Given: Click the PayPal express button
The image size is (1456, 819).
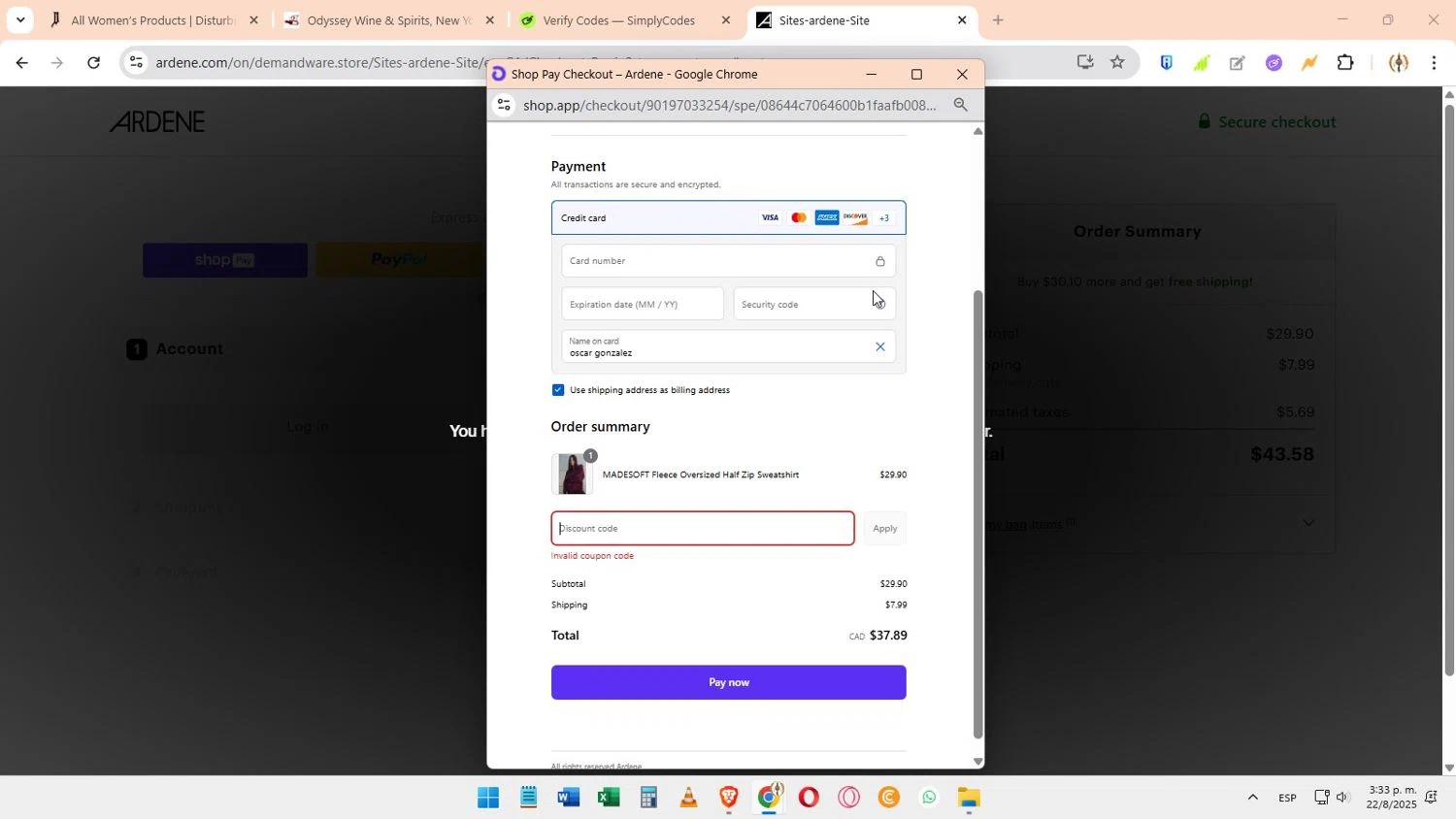Looking at the screenshot, I should 400,260.
